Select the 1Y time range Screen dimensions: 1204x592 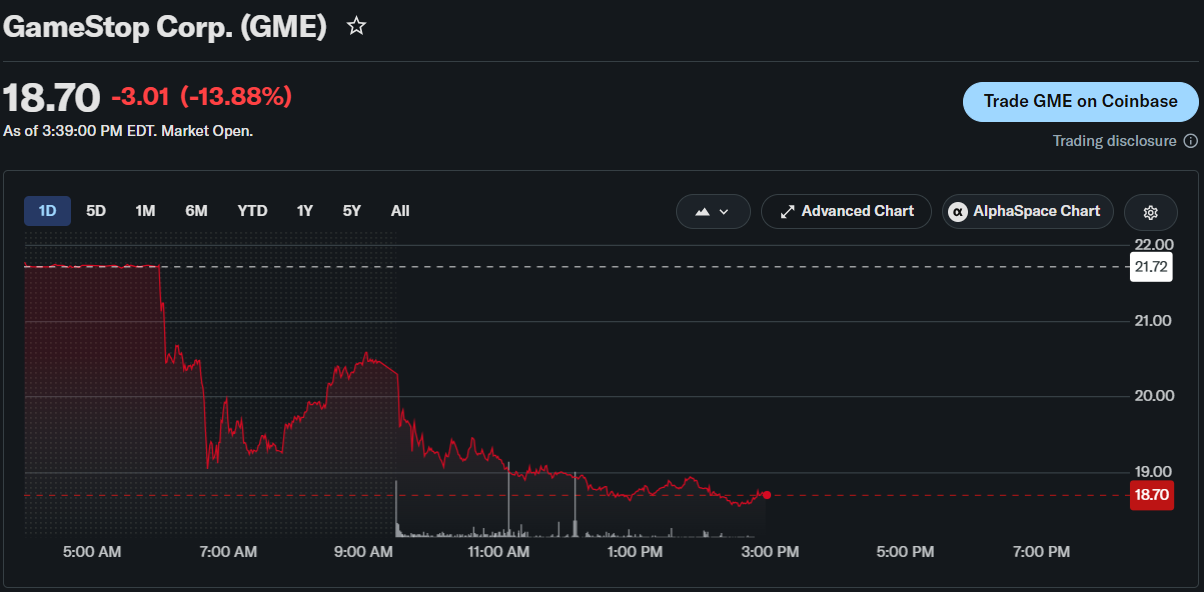click(305, 211)
